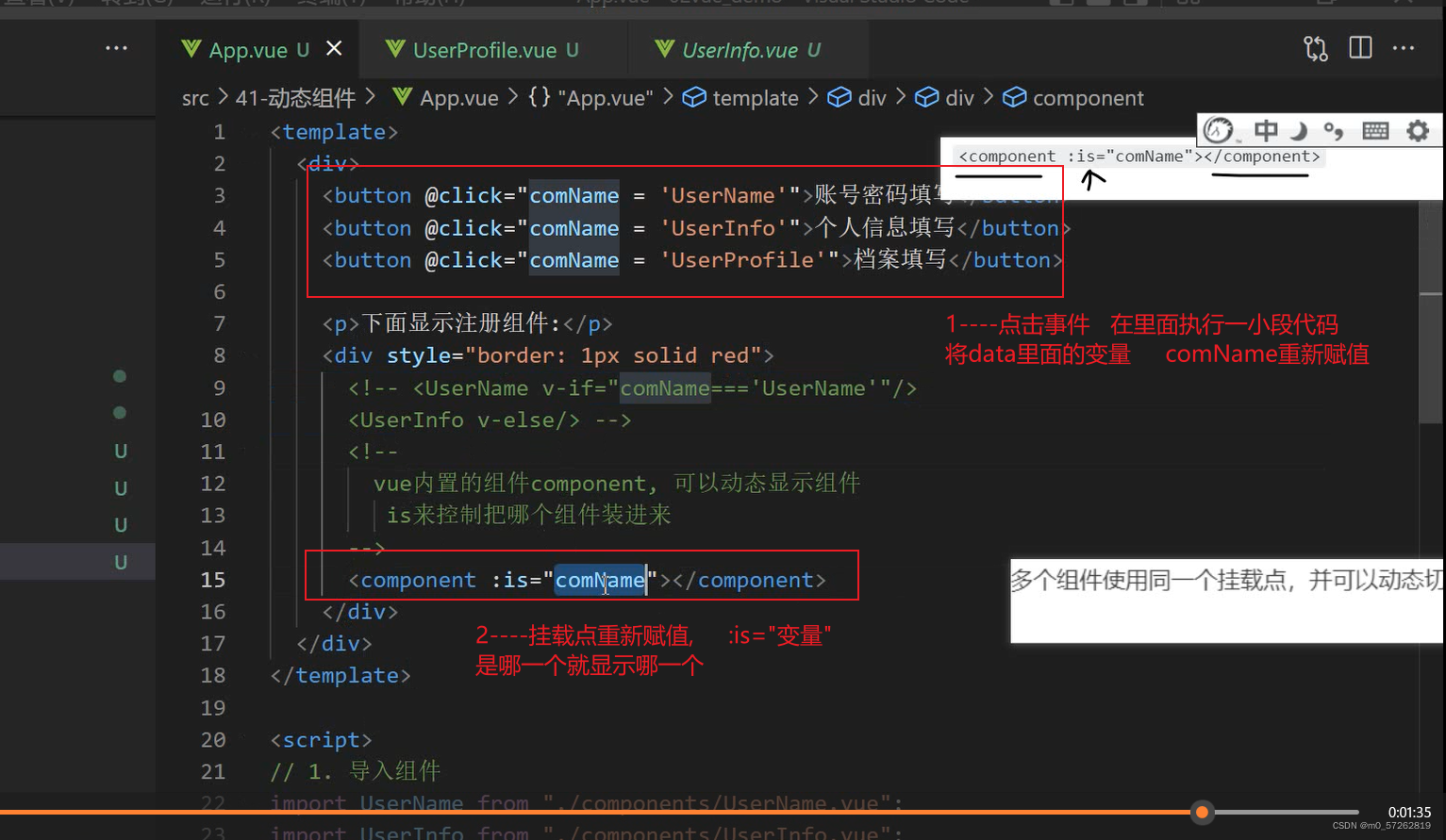The image size is (1446, 840).
Task: Open the component breadcrumb
Action: coord(1088,98)
